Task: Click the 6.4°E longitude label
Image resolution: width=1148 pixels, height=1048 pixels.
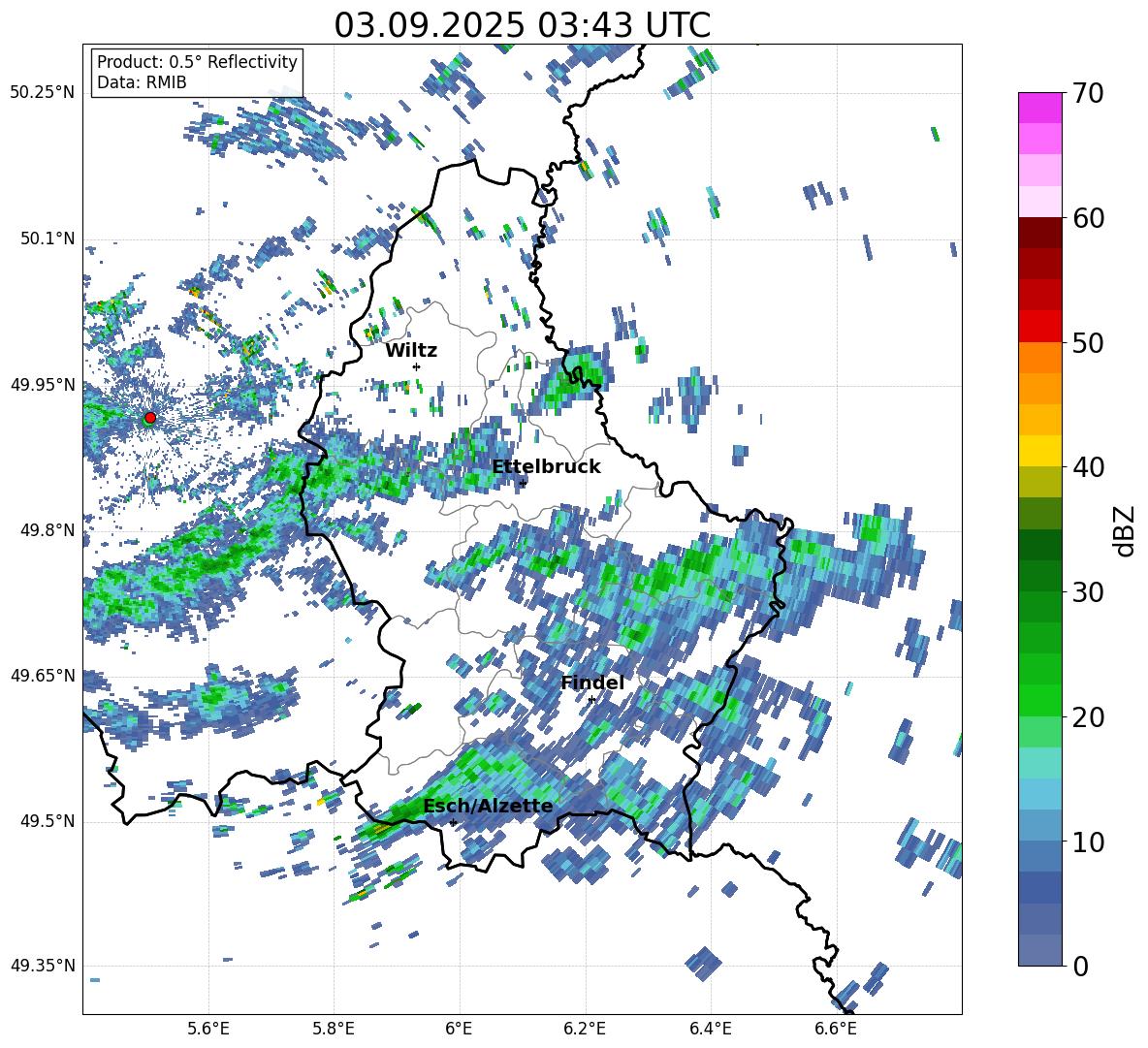Action: [x=710, y=1029]
